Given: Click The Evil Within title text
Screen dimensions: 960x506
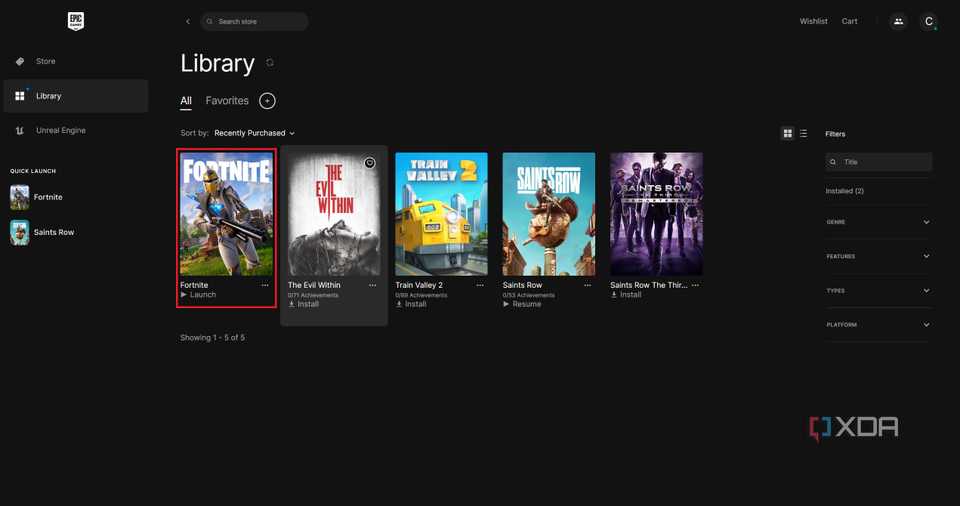Looking at the screenshot, I should tap(314, 285).
